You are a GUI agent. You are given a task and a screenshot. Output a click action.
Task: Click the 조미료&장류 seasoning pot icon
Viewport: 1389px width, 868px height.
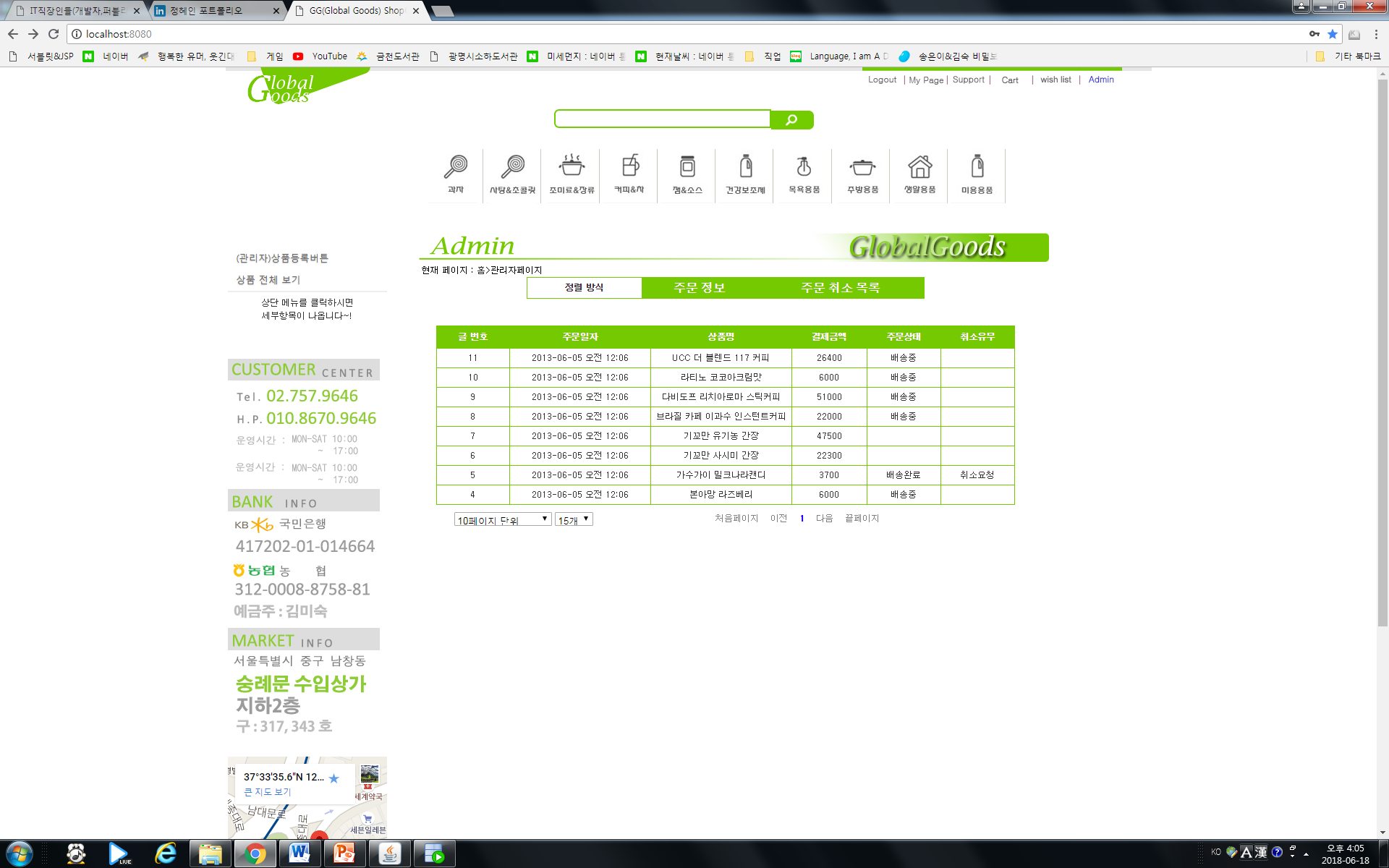(572, 174)
